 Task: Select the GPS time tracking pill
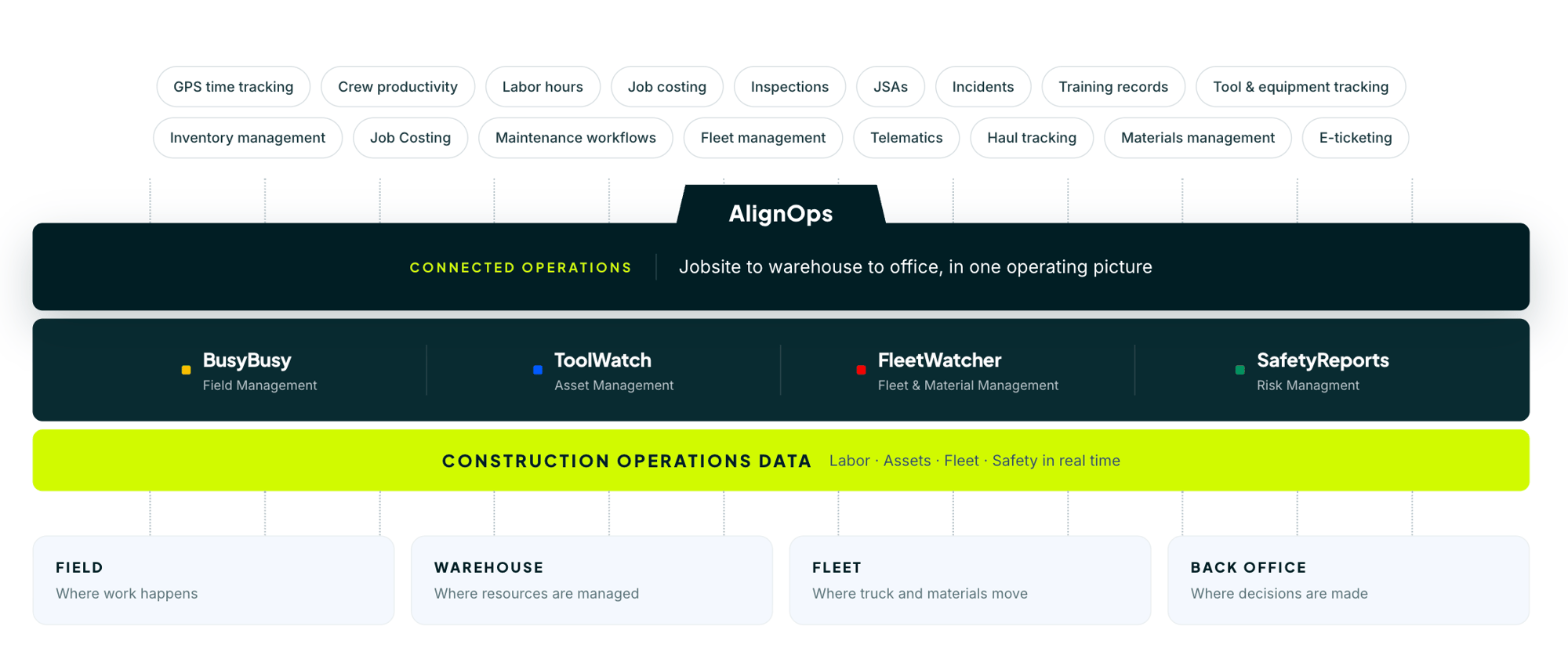234,87
